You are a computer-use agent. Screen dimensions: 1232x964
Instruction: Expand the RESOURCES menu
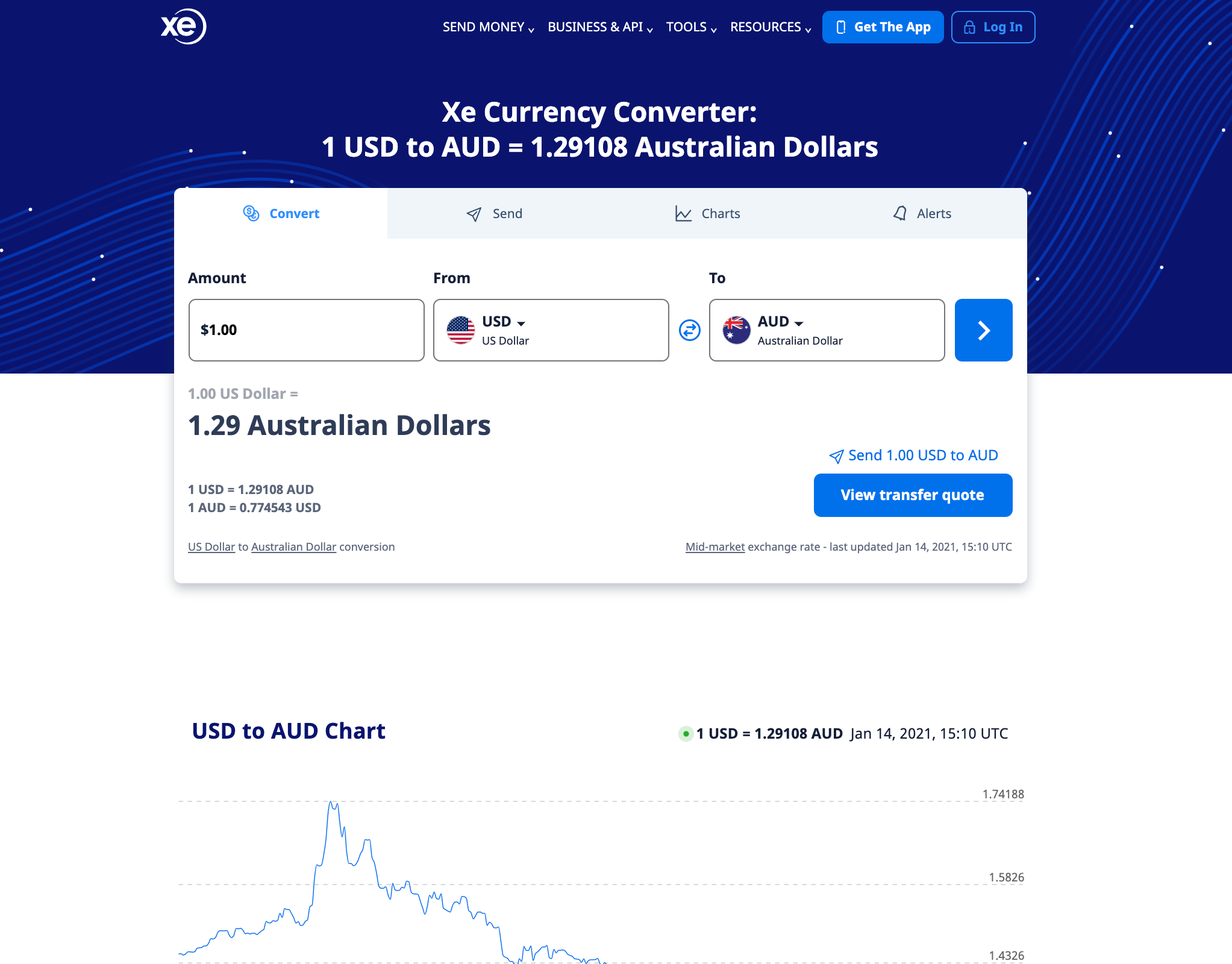tap(771, 27)
